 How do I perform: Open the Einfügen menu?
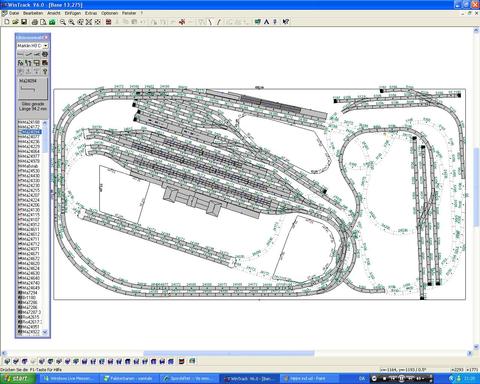73,13
